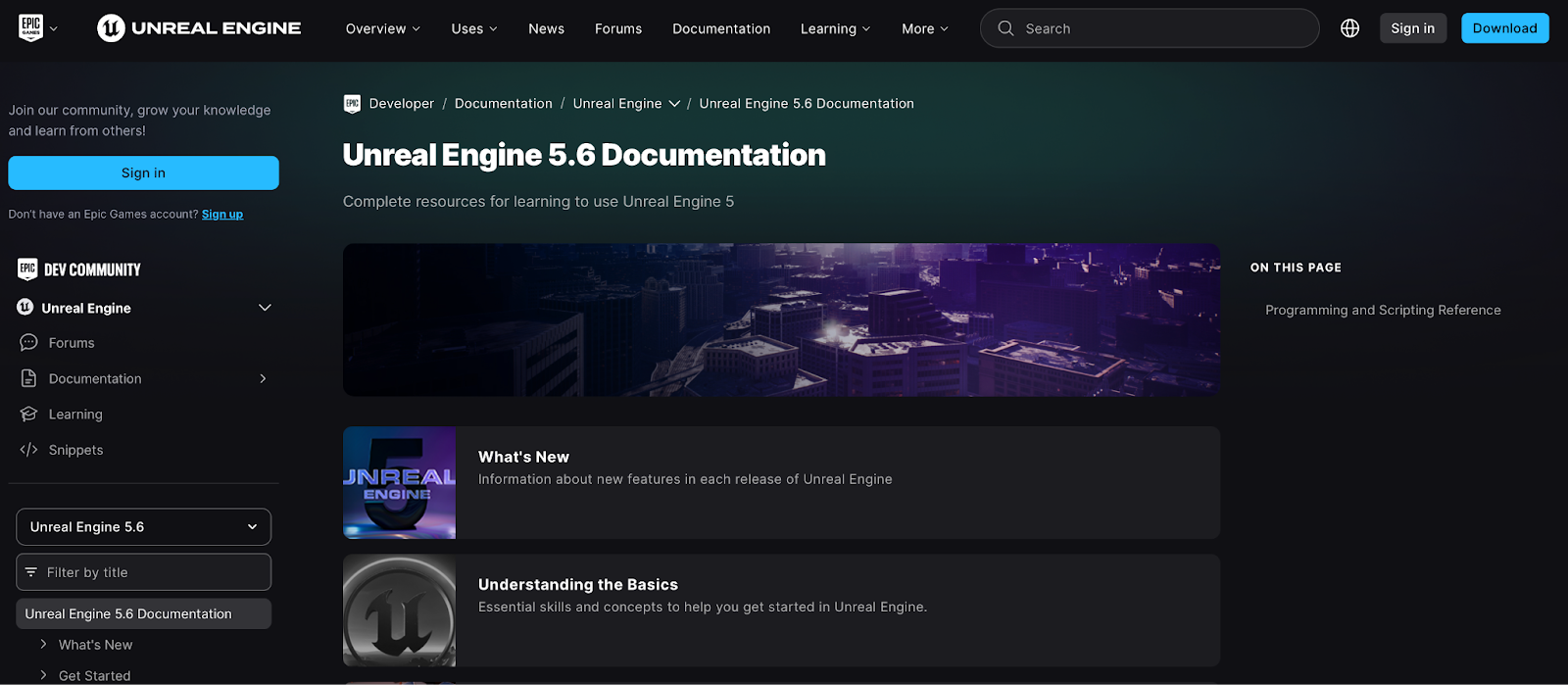Collapse the Unreal Engine sidebar section chevron
The width and height of the screenshot is (1568, 685).
coord(265,308)
